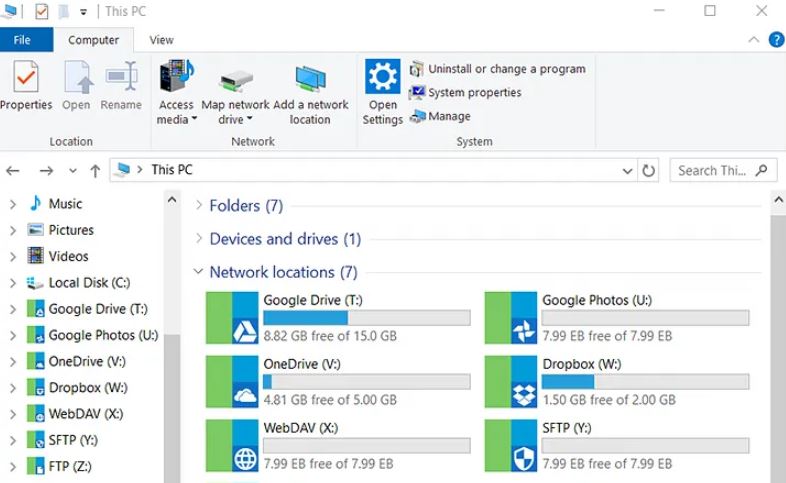
Task: Select OneDrive (V:) in navigation pane
Action: click(87, 361)
